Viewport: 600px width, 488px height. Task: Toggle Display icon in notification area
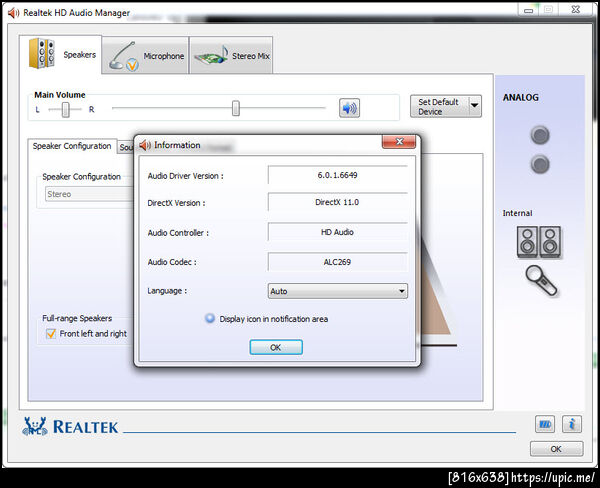[210, 318]
